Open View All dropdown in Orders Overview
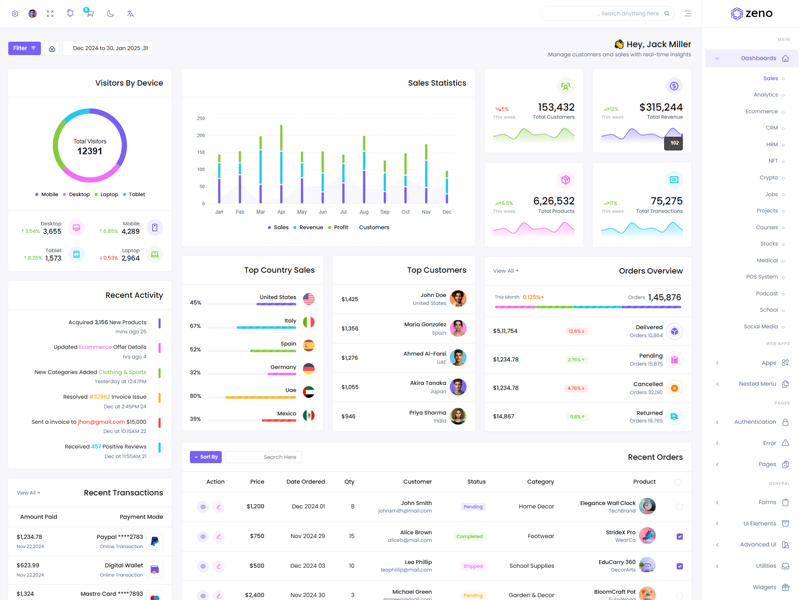The width and height of the screenshot is (800, 600). coord(506,271)
